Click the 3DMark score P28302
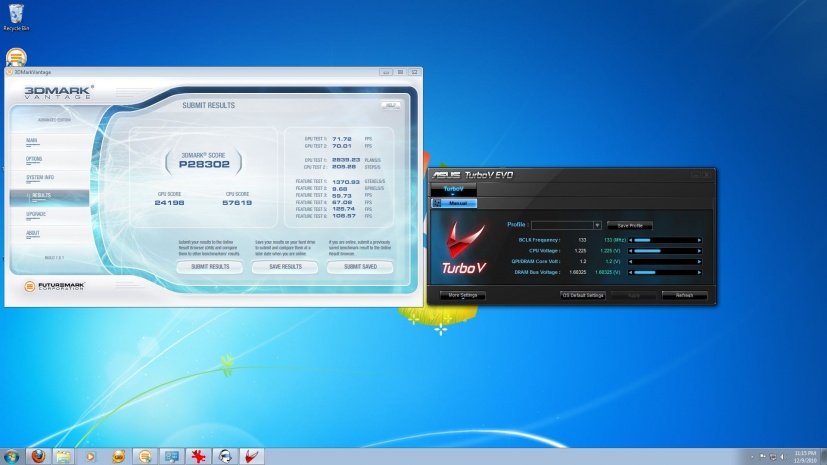Image resolution: width=827 pixels, height=465 pixels. (204, 164)
